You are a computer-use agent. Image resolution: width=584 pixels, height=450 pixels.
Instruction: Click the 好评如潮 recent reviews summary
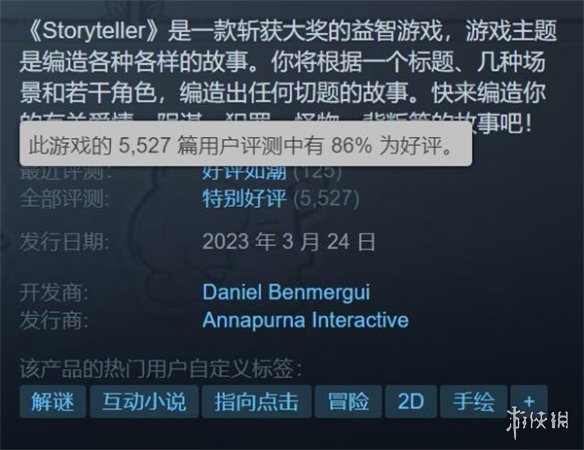(244, 173)
